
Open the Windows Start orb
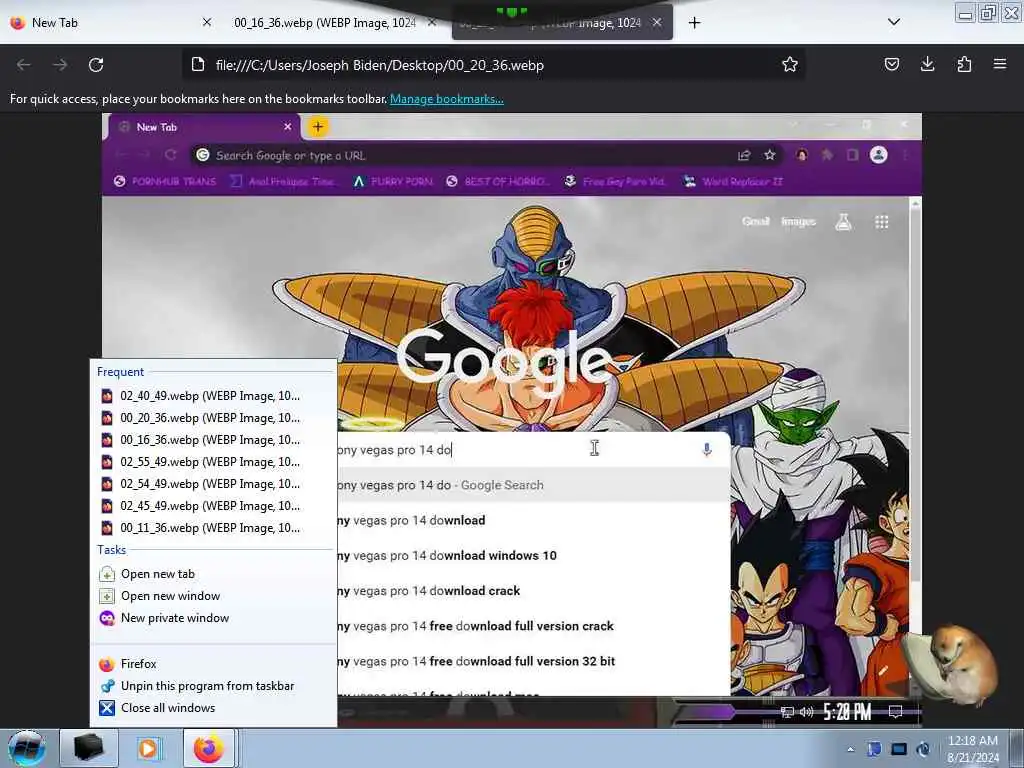pyautogui.click(x=26, y=748)
